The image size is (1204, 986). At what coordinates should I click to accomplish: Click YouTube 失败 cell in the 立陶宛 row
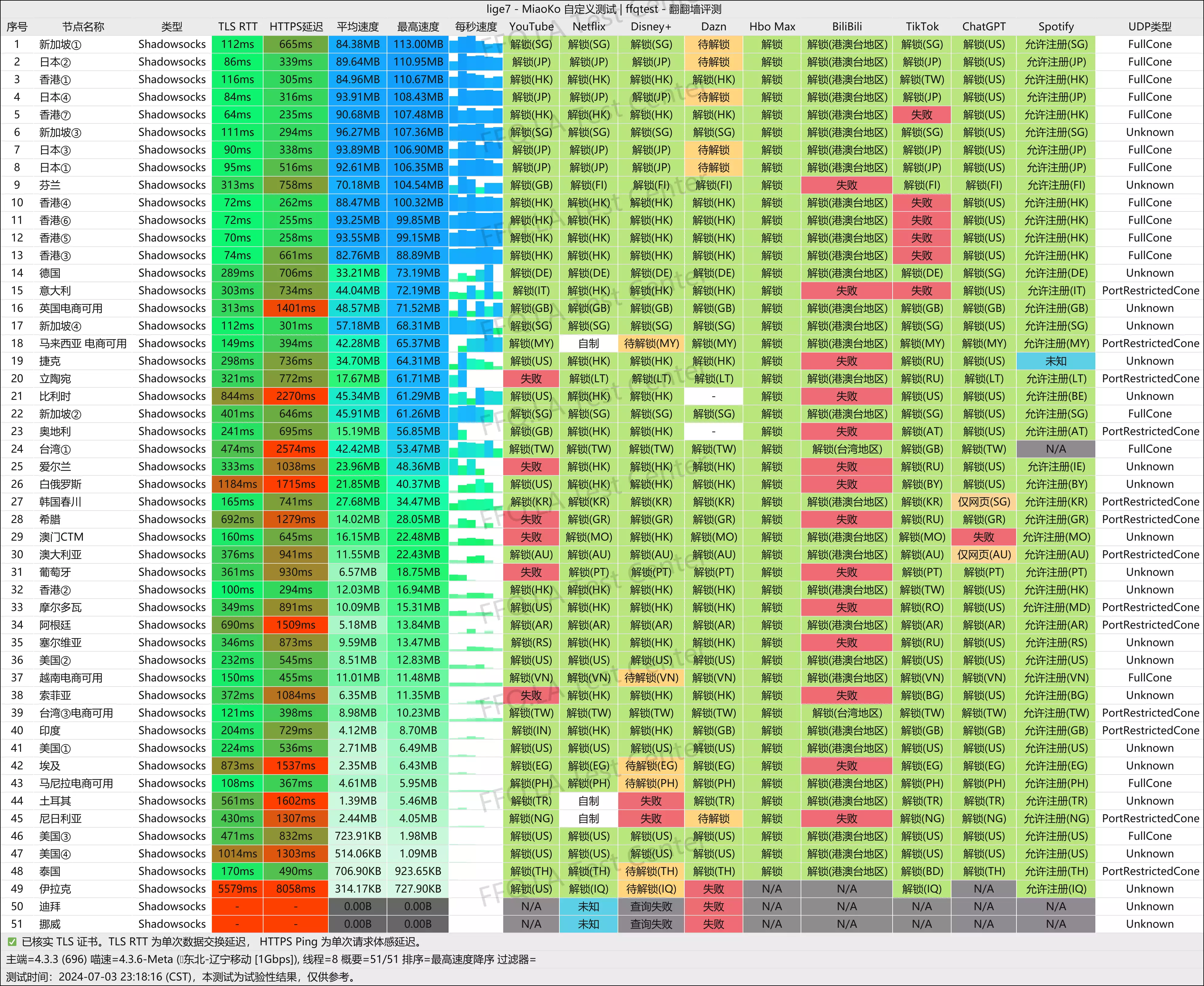tap(531, 379)
